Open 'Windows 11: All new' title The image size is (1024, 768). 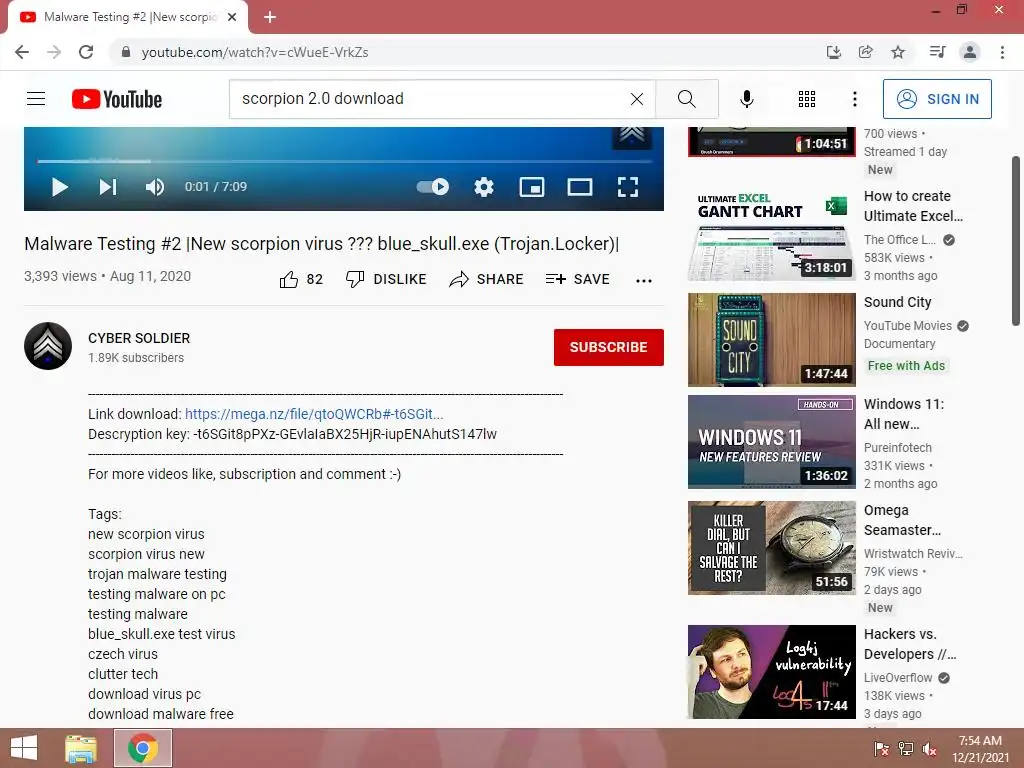[904, 414]
